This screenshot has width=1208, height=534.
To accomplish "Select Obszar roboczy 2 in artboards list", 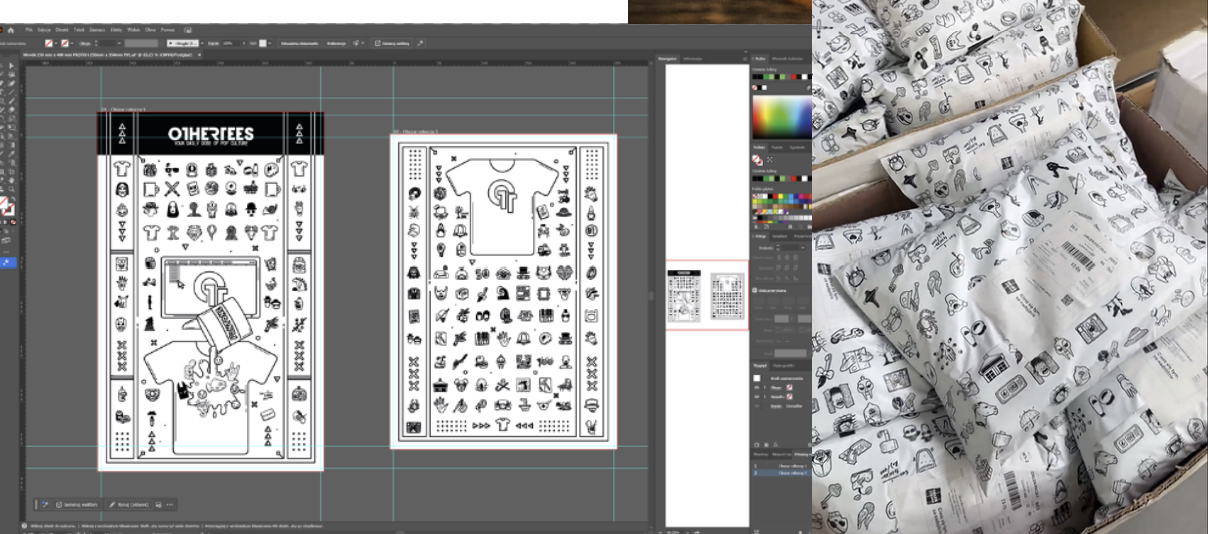I will [x=781, y=473].
